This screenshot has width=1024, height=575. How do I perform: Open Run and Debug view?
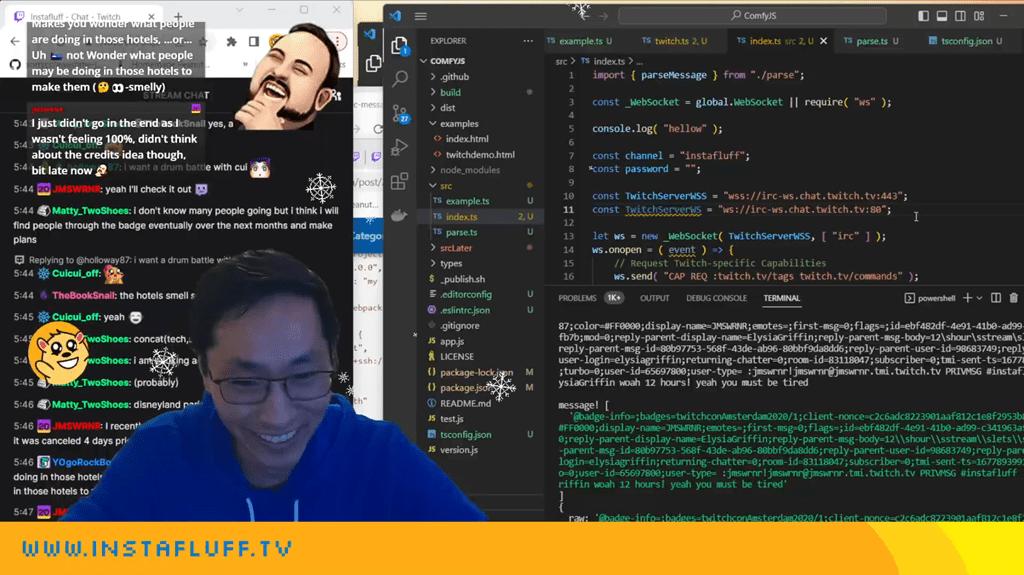tap(399, 148)
